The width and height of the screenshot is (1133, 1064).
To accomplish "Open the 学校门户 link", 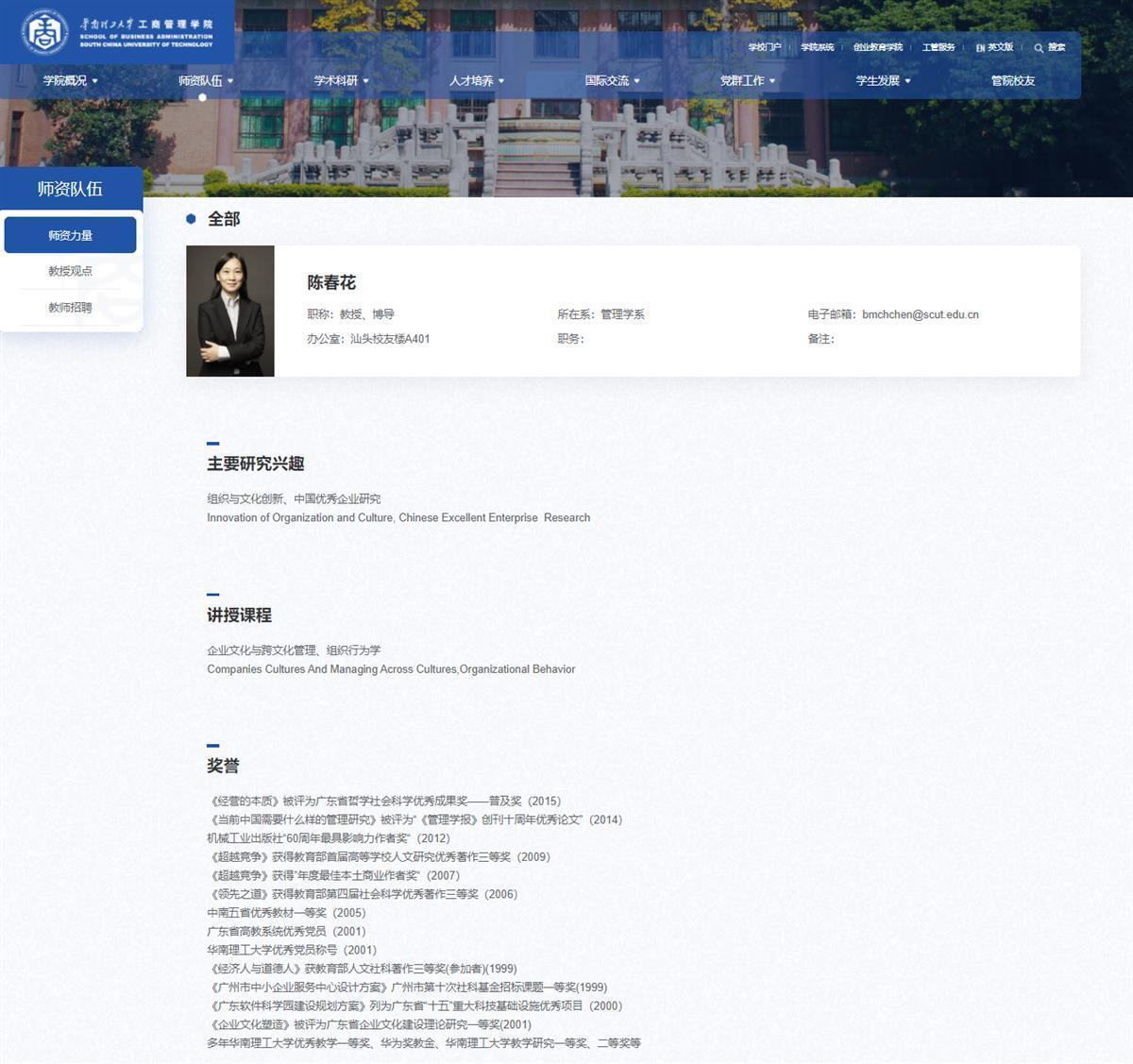I will 764,47.
